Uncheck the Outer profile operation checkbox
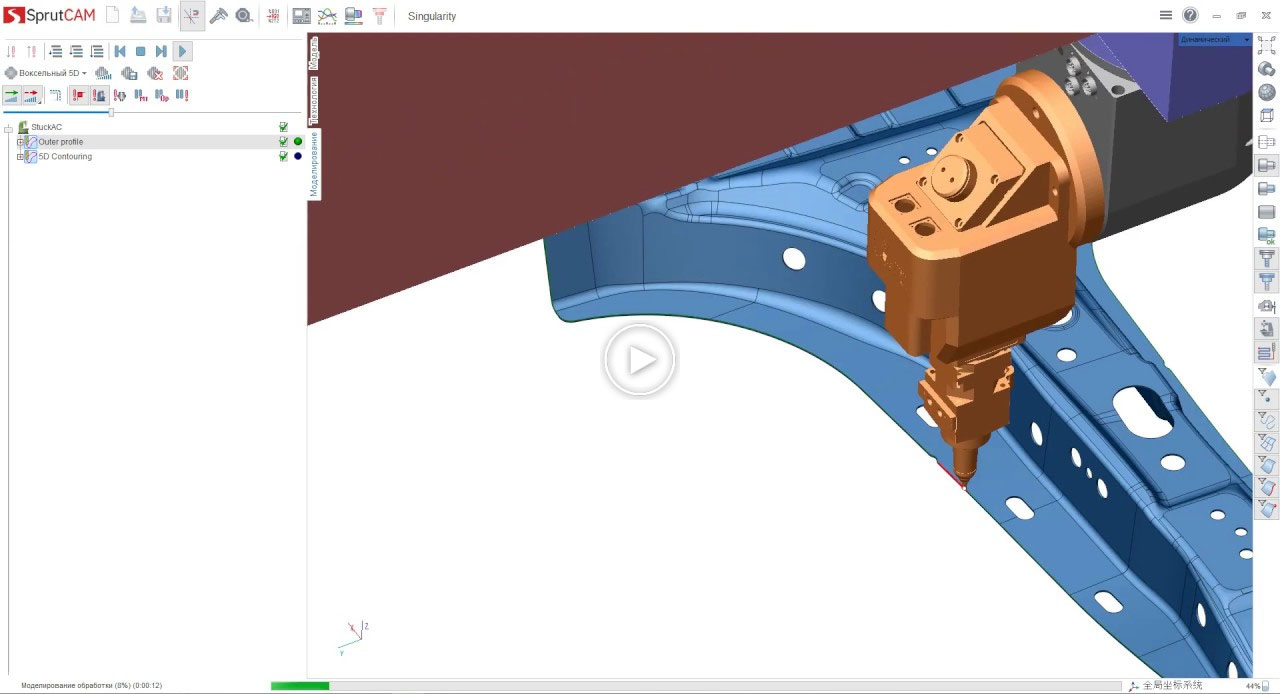The width and height of the screenshot is (1280, 694). (x=284, y=142)
